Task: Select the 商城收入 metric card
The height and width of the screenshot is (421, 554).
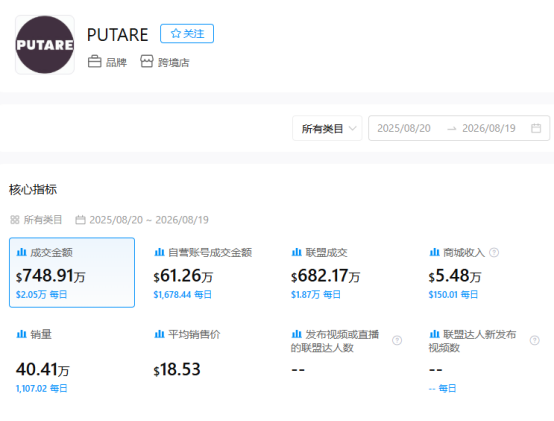Action: pos(485,272)
